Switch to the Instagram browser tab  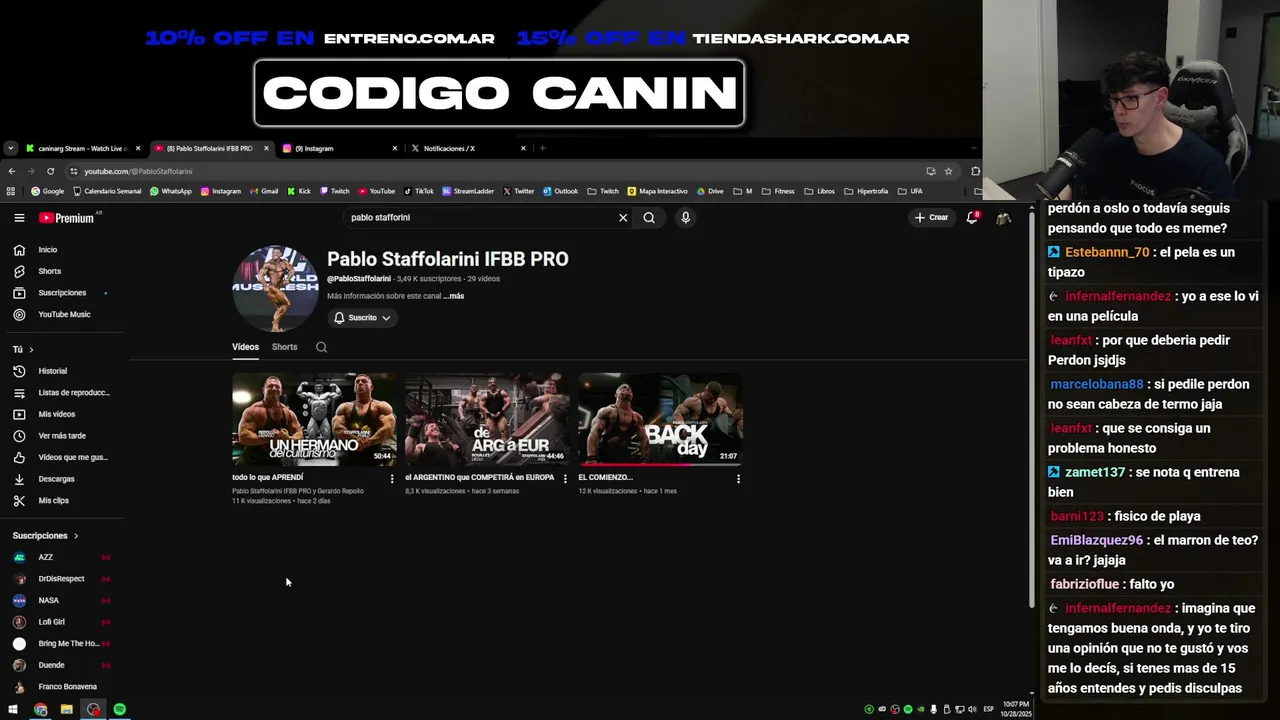coord(340,148)
